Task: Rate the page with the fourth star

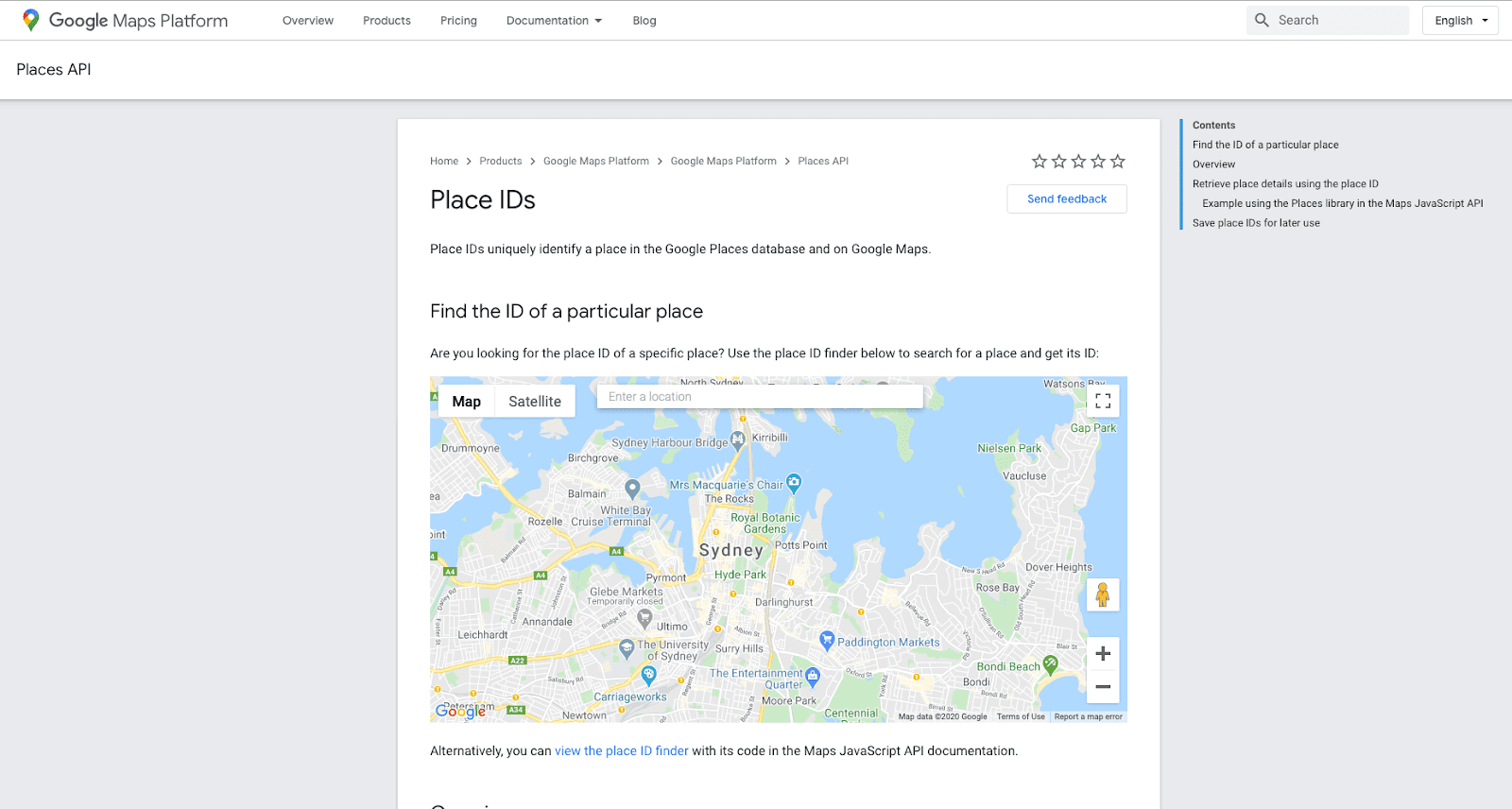Action: 1098,162
